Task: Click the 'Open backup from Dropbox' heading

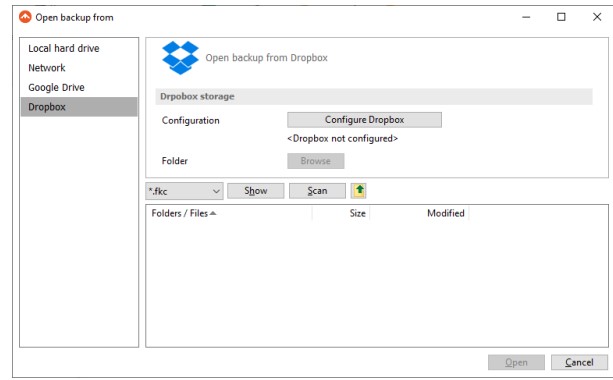Action: pyautogui.click(x=267, y=58)
